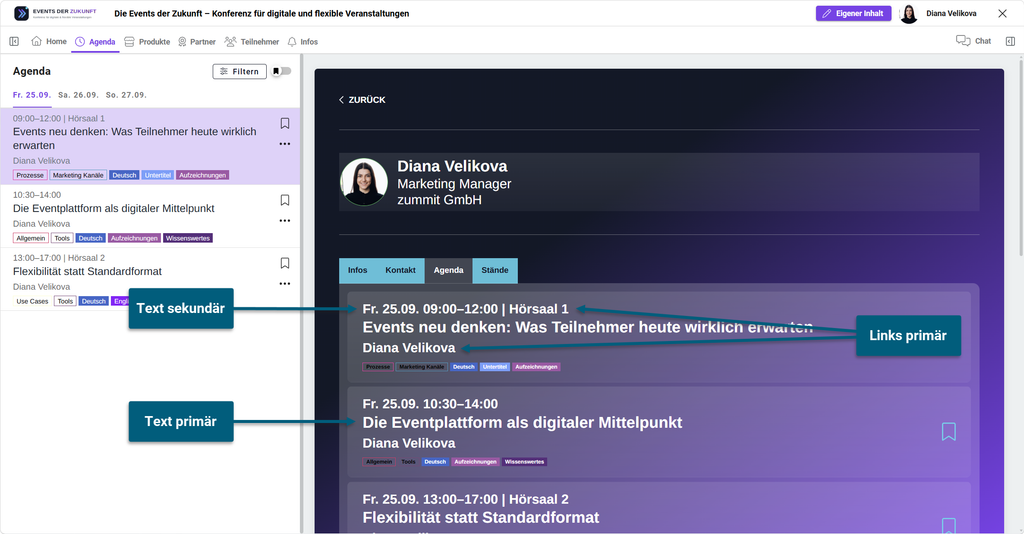Viewport: 1024px width, 534px height.
Task: Open 'Die Eventplattform als digitaler Mittelpunkt' list entry
Action: point(150,216)
